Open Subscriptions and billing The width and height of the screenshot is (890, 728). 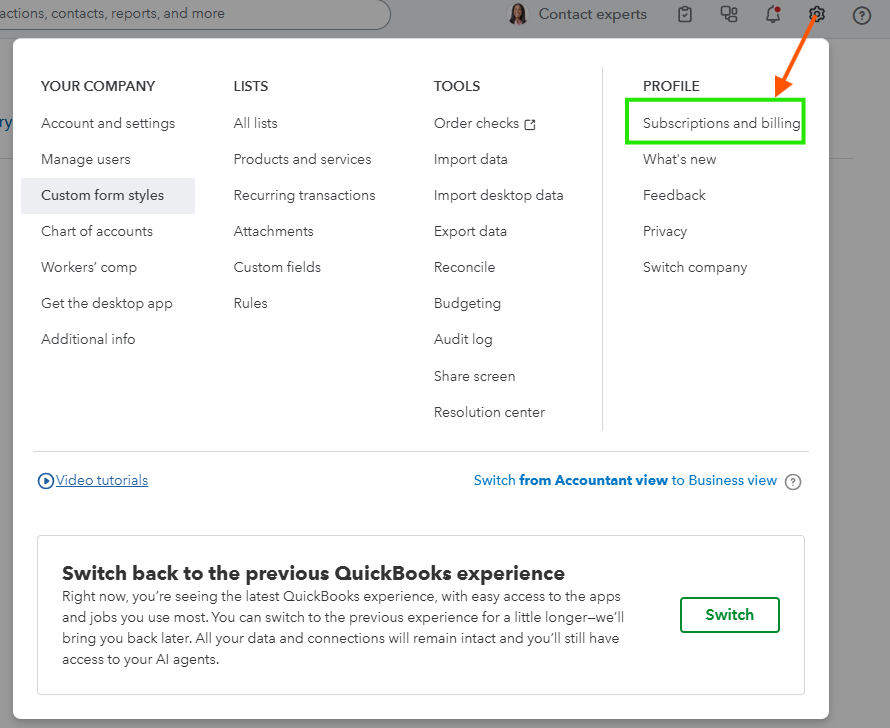[721, 123]
